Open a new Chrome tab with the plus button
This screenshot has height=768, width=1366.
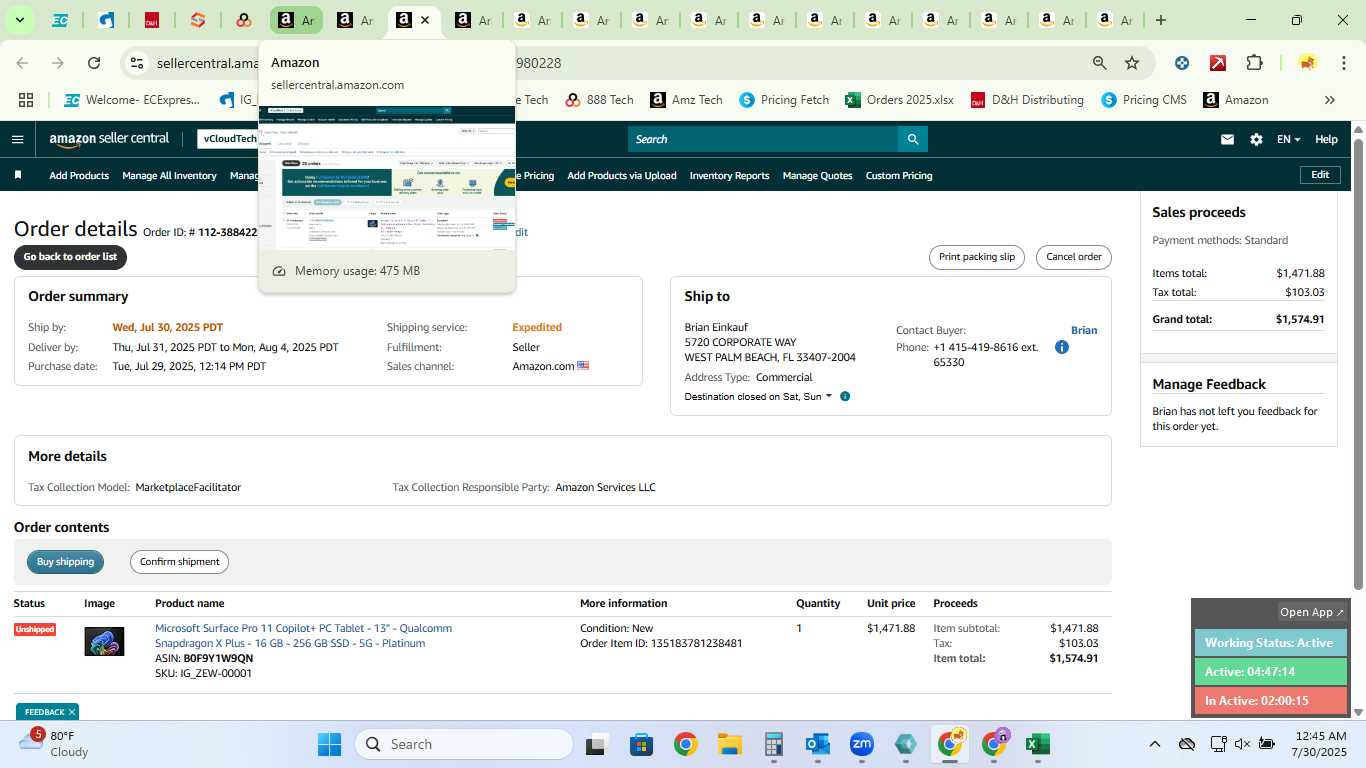click(1161, 20)
